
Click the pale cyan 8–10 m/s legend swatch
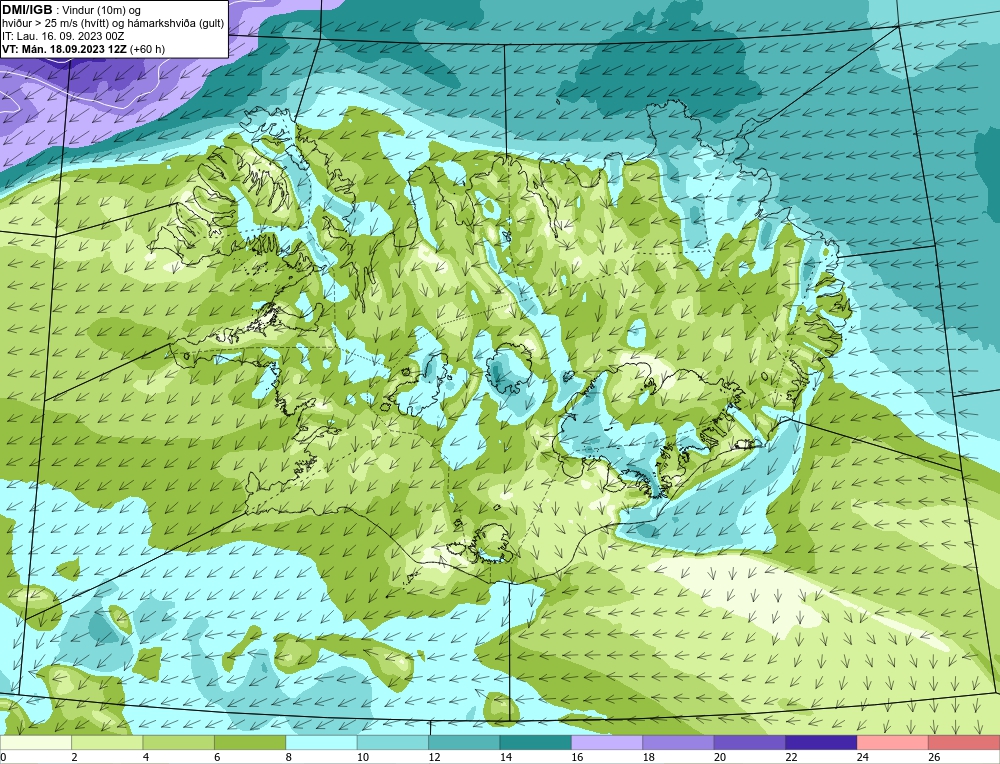[x=321, y=742]
